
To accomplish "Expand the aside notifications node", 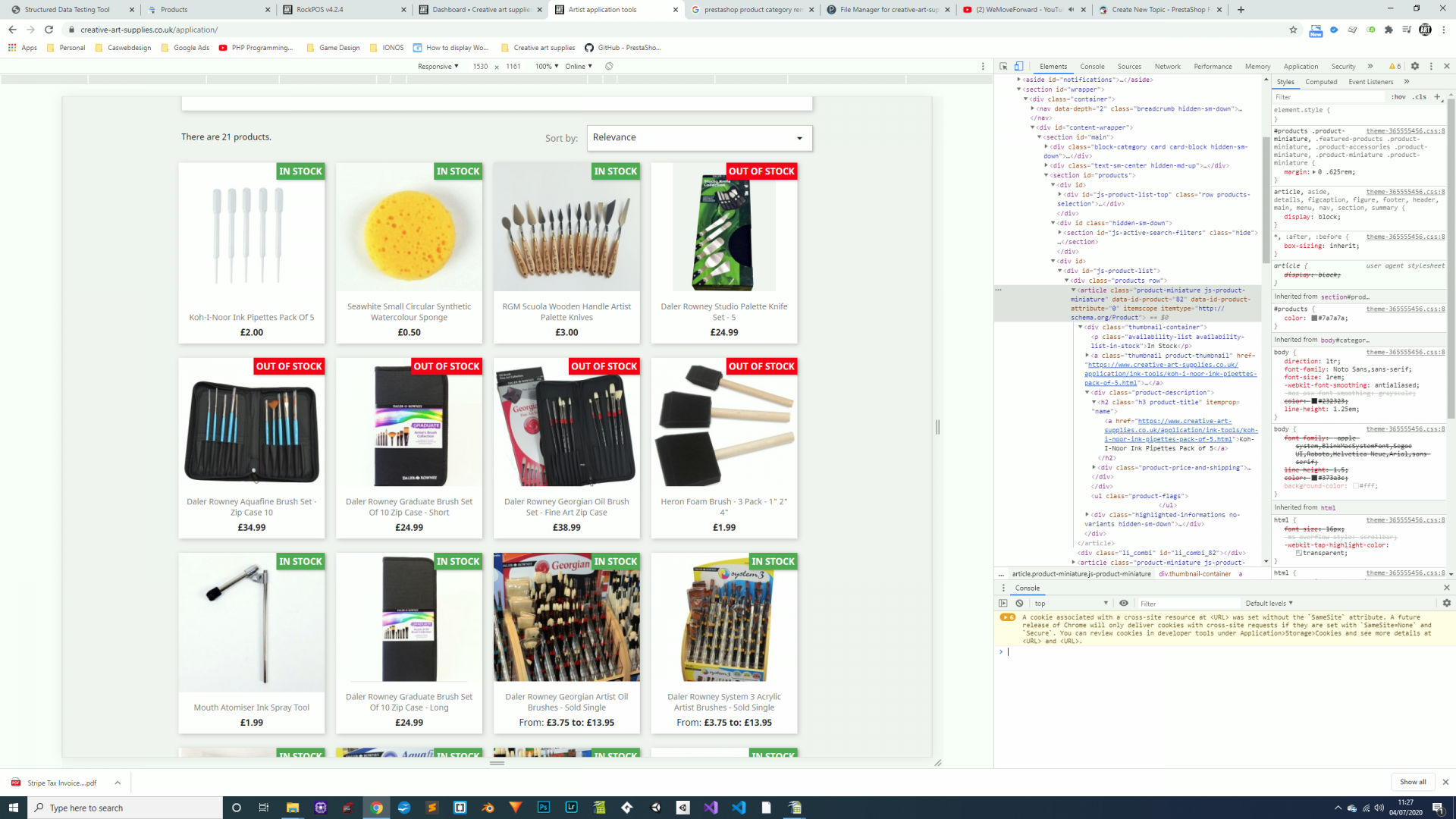I will 1018,80.
